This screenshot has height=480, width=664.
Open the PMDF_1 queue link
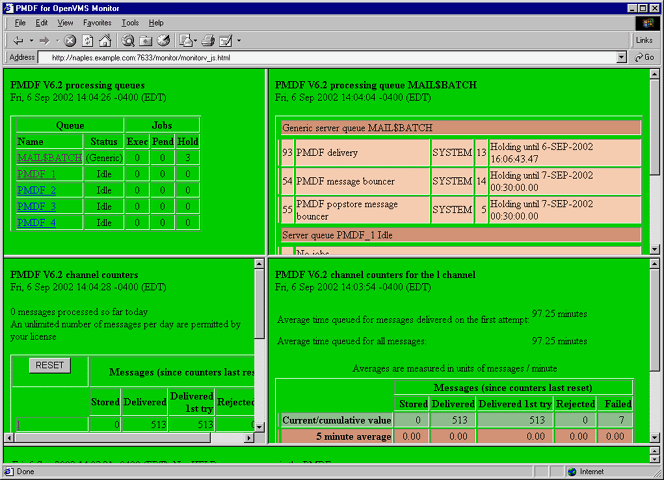pos(36,174)
